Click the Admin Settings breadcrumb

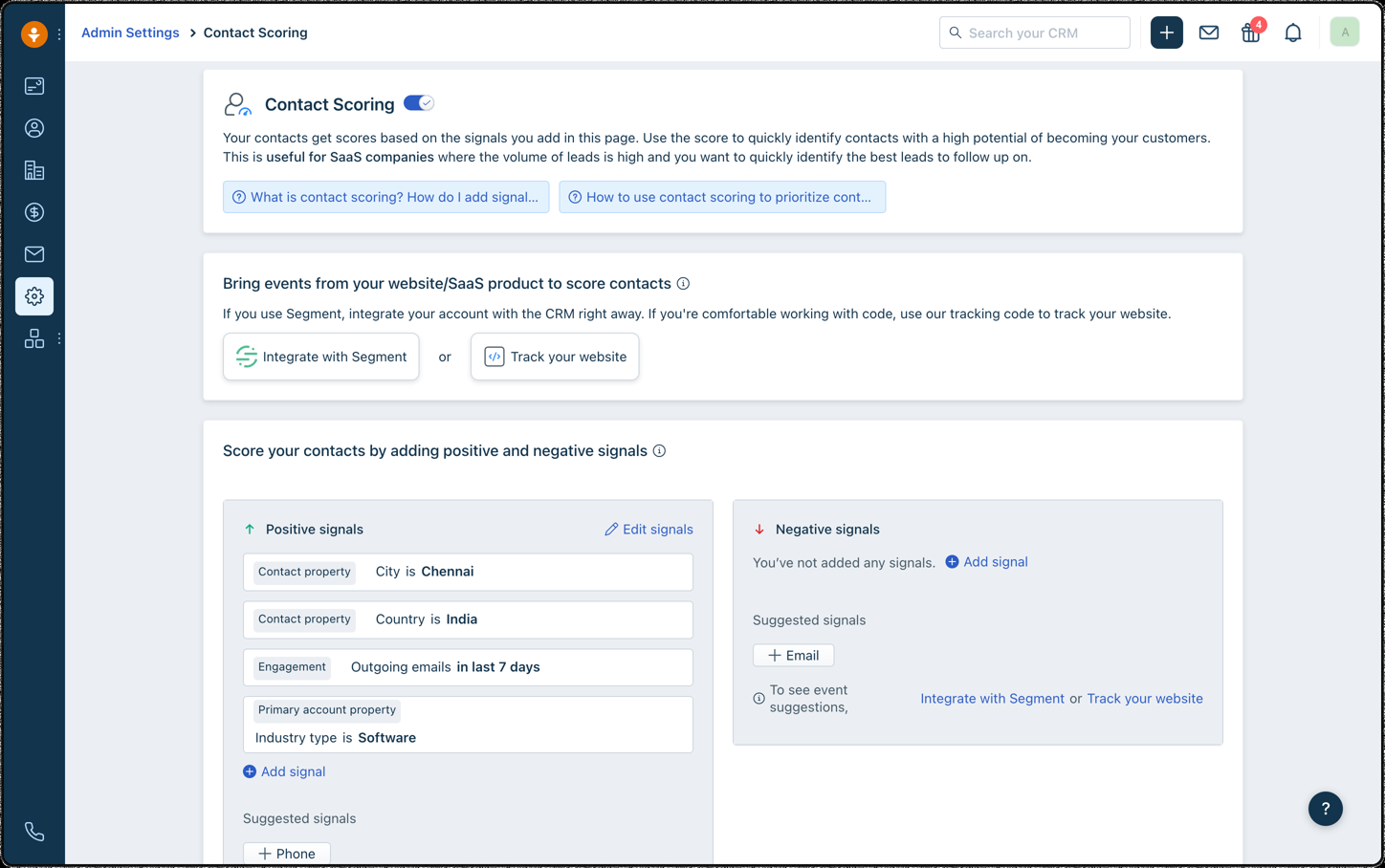(130, 33)
